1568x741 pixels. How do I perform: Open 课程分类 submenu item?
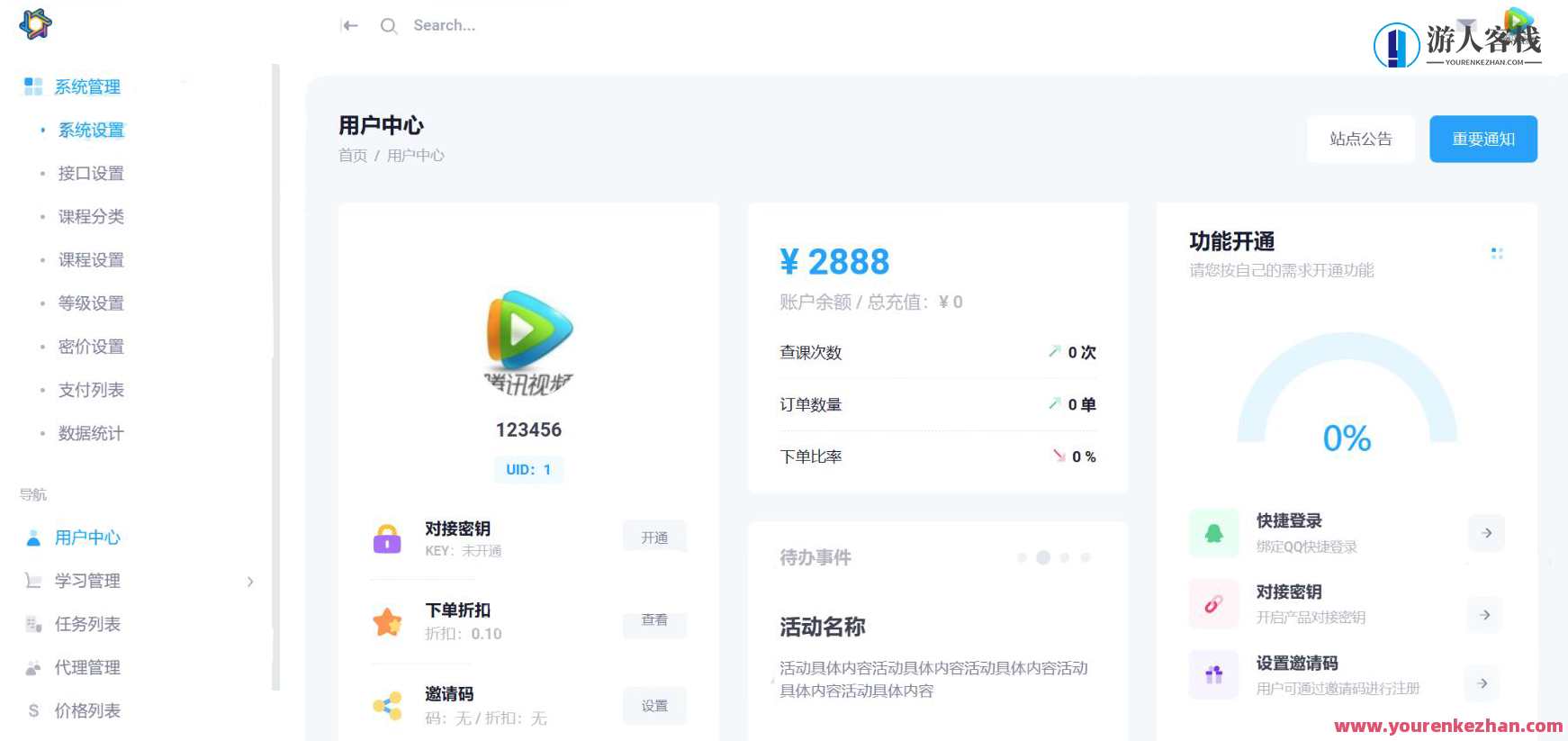[x=91, y=216]
